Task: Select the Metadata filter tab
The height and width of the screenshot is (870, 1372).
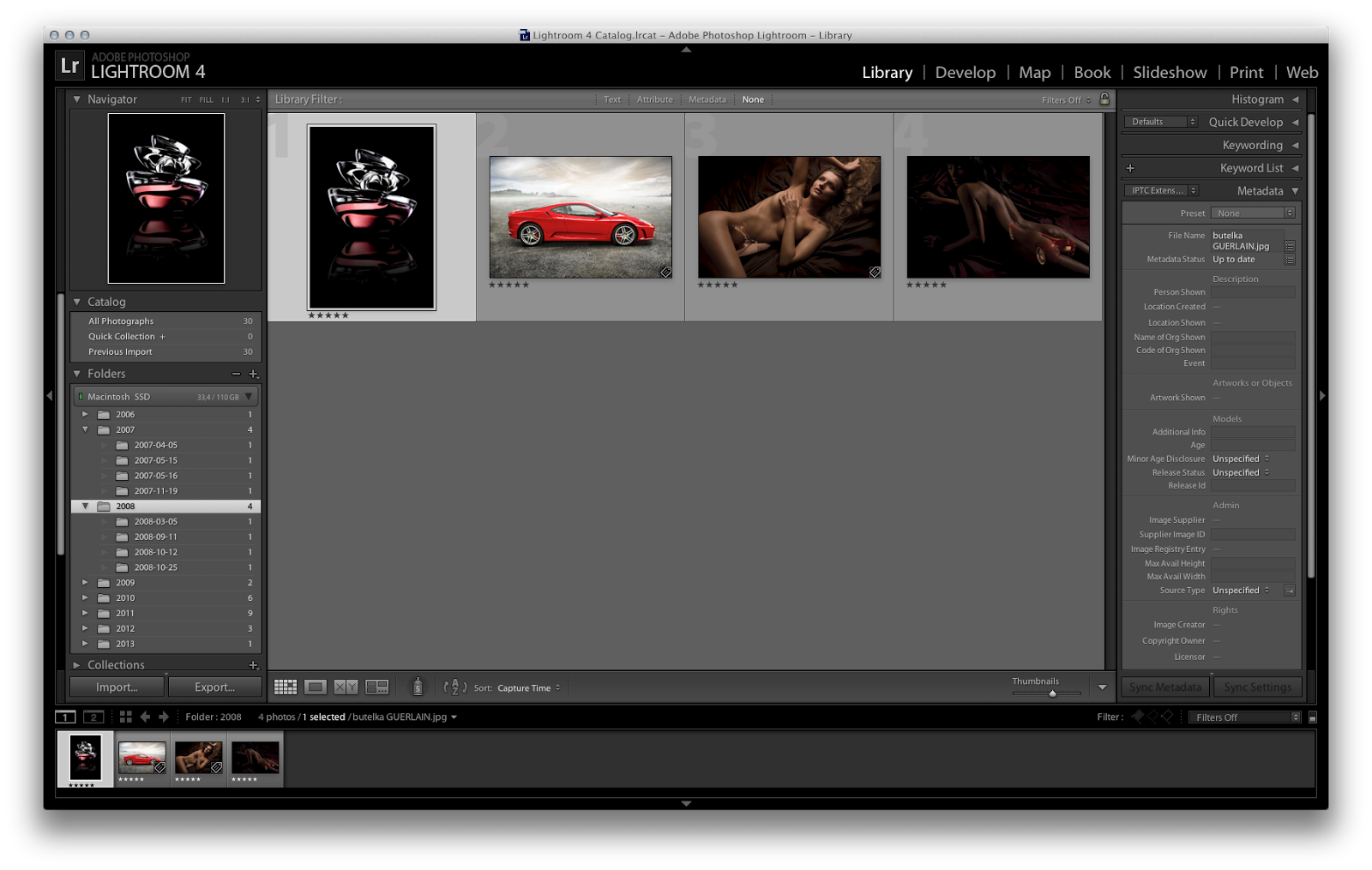Action: point(707,100)
